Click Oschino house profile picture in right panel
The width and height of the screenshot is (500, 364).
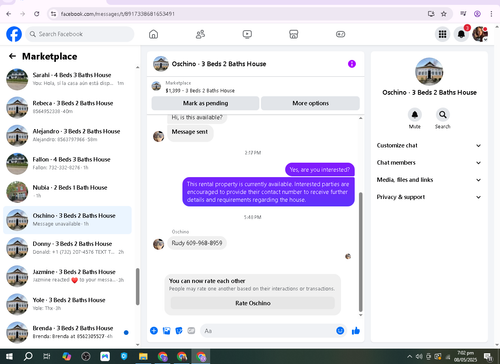(429, 71)
